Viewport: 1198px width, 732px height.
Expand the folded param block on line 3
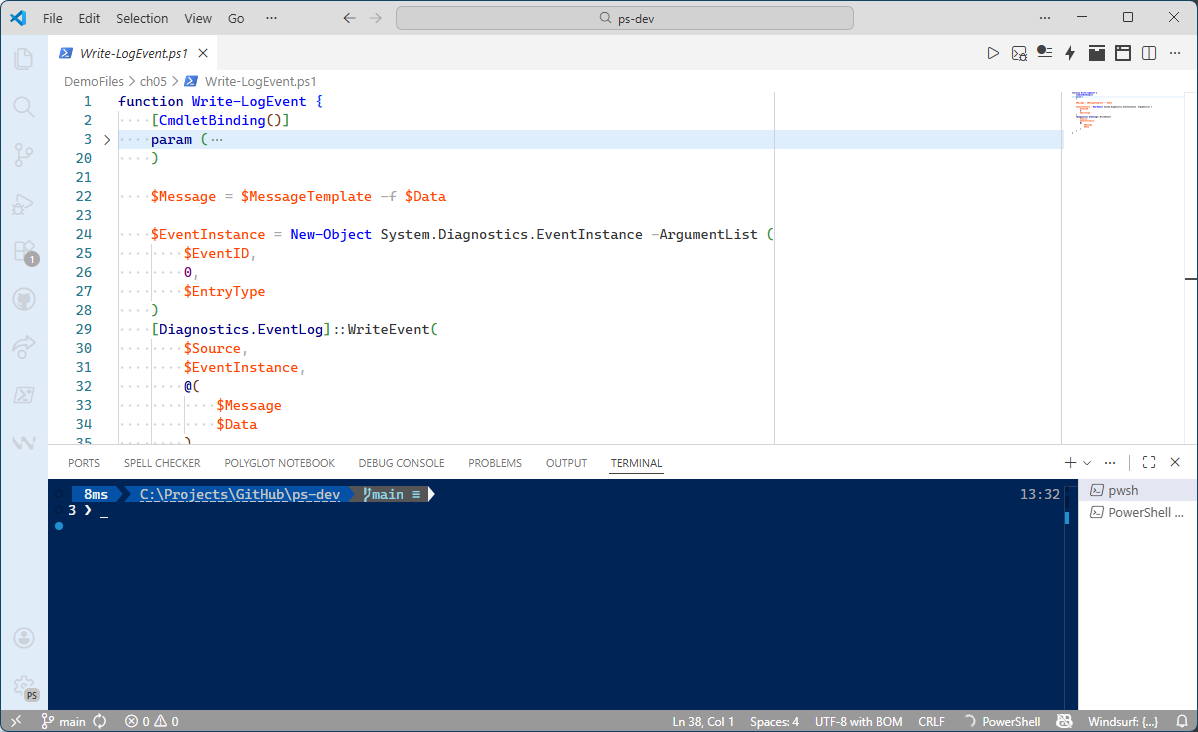[107, 140]
